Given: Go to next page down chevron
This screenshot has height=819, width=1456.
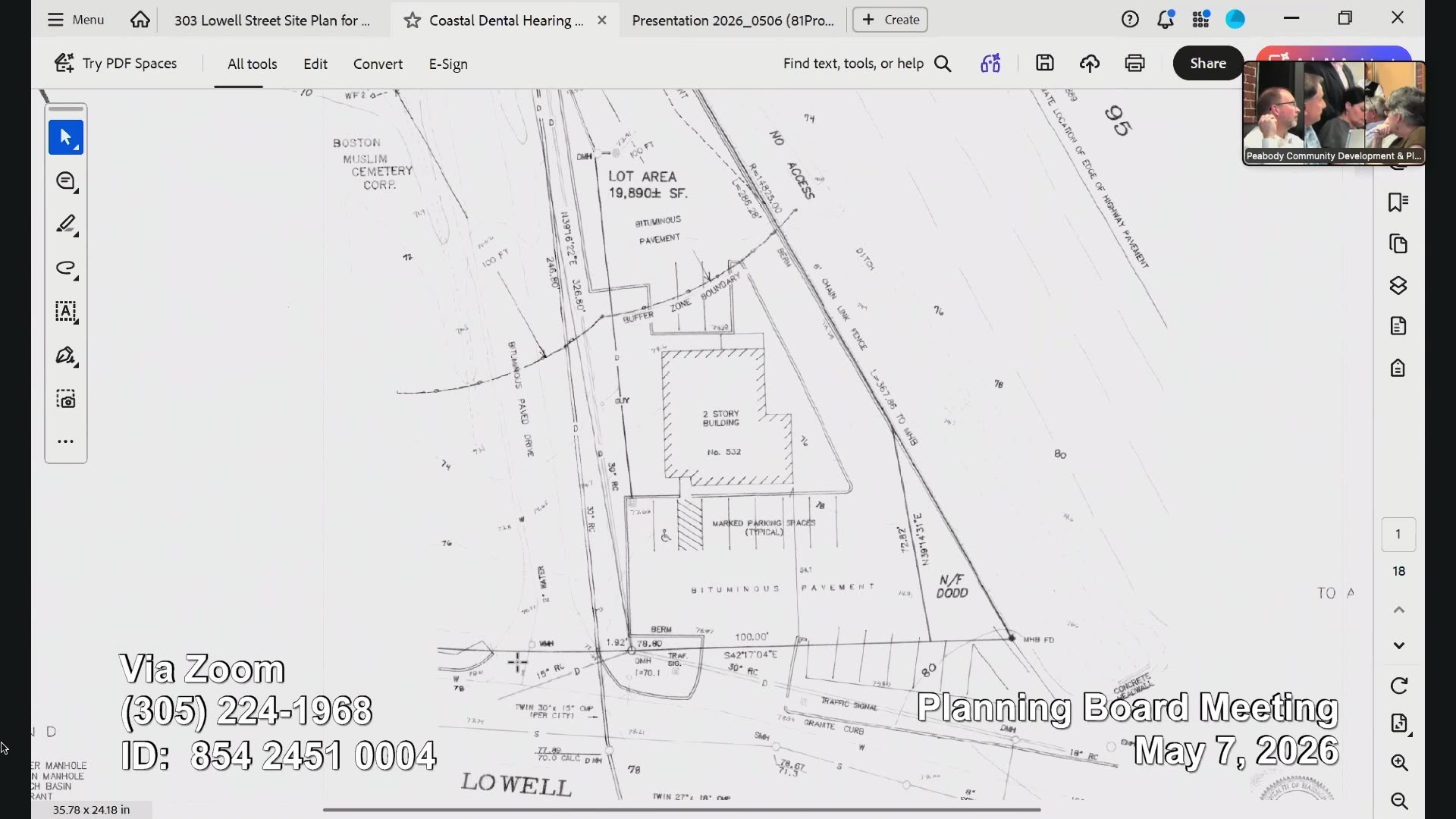Looking at the screenshot, I should [1399, 645].
